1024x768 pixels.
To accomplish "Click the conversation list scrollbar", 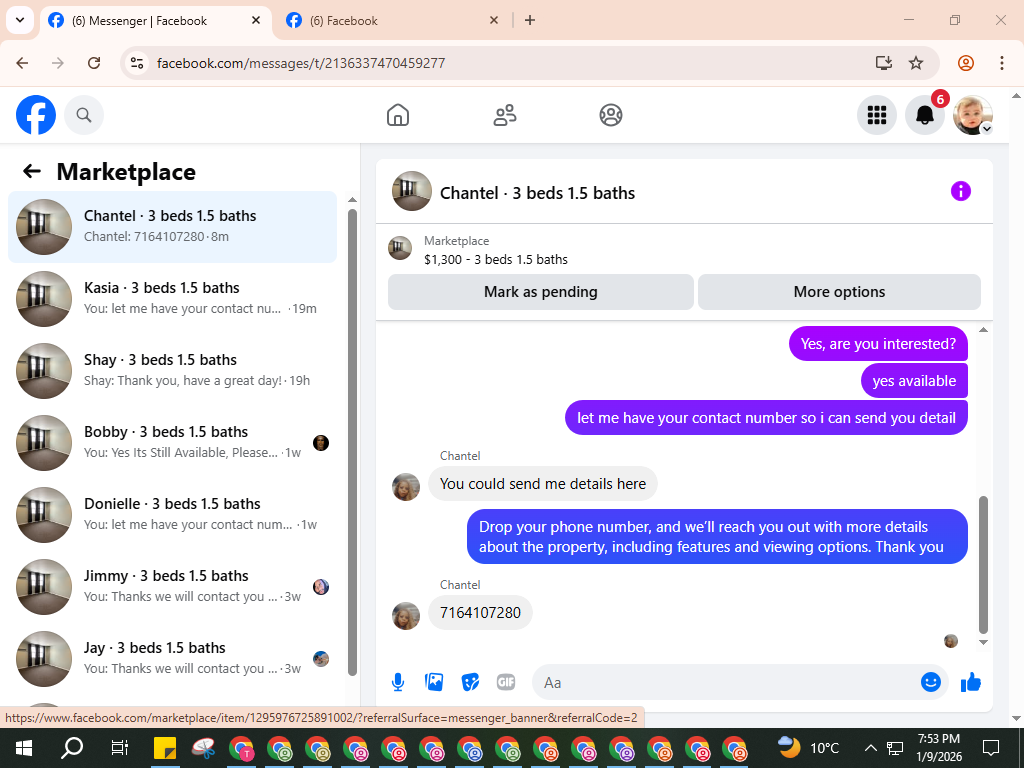I will 353,441.
